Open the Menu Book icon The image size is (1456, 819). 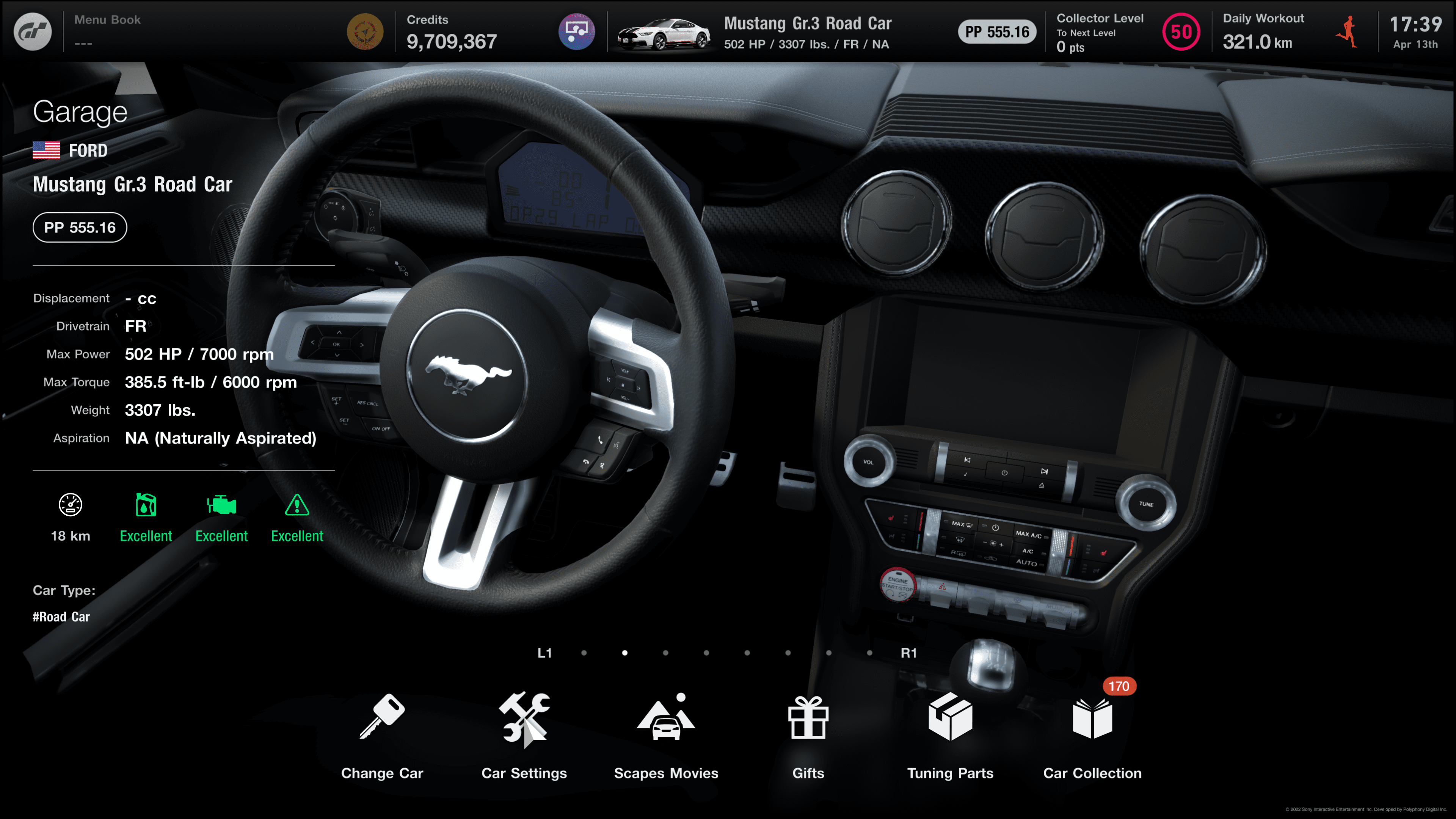[365, 31]
